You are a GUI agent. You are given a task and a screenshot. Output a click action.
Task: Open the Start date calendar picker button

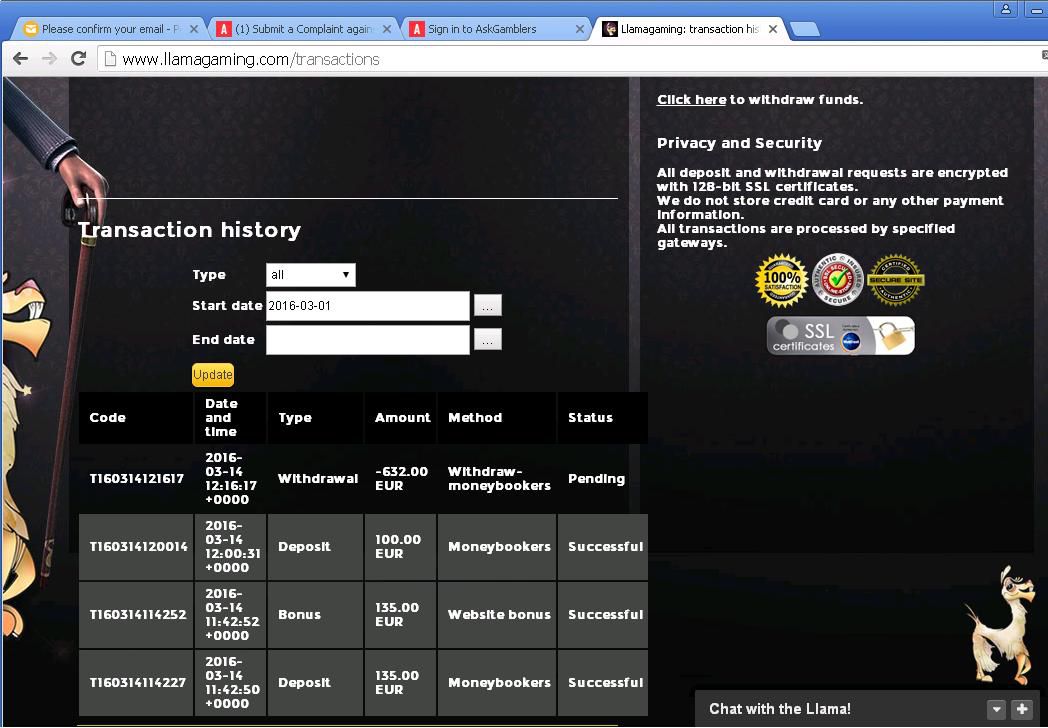(488, 306)
